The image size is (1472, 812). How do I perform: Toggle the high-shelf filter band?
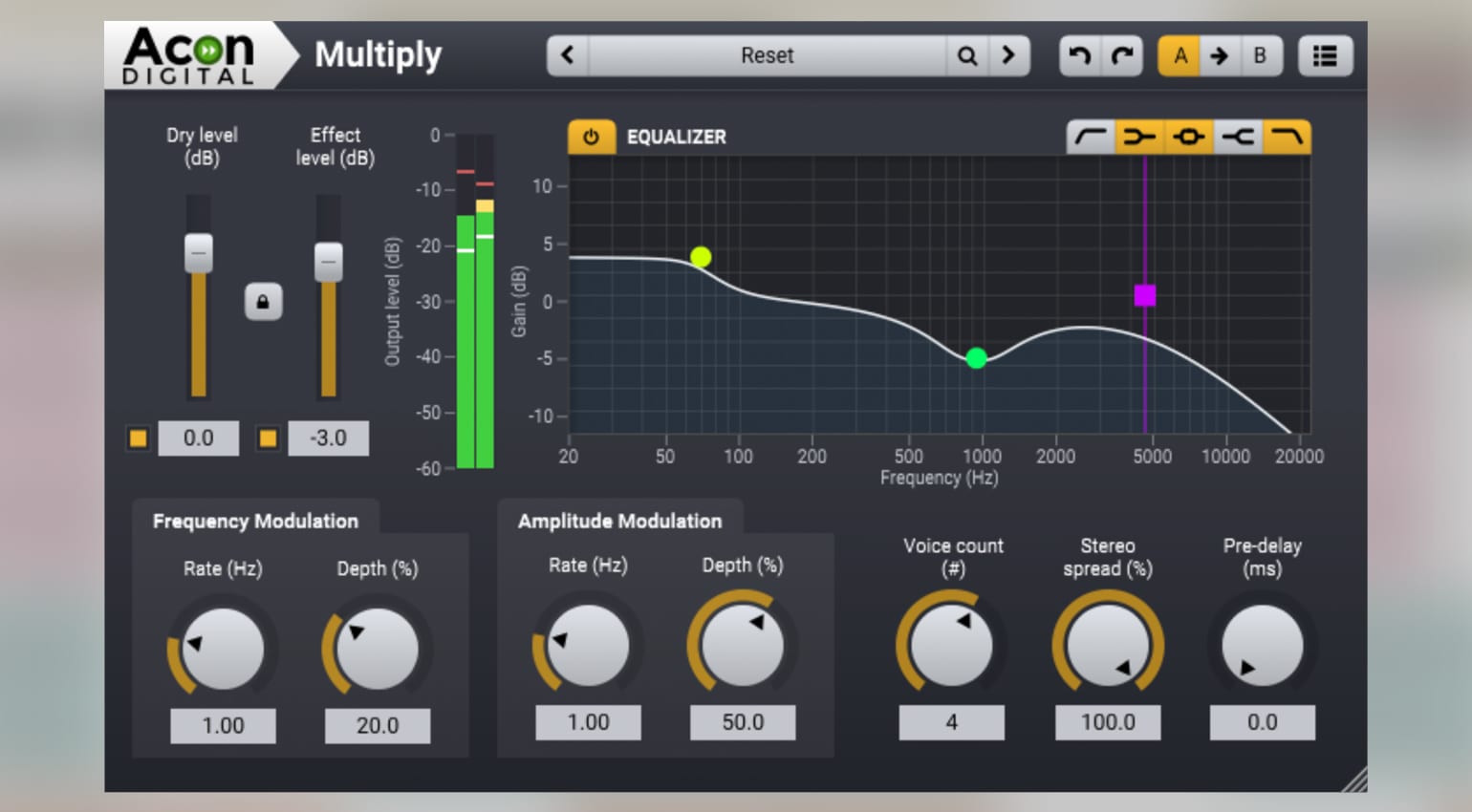(1238, 137)
